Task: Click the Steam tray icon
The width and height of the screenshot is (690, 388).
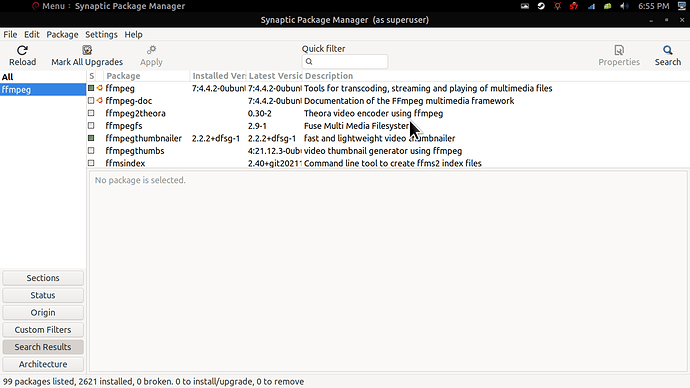Action: click(x=541, y=6)
